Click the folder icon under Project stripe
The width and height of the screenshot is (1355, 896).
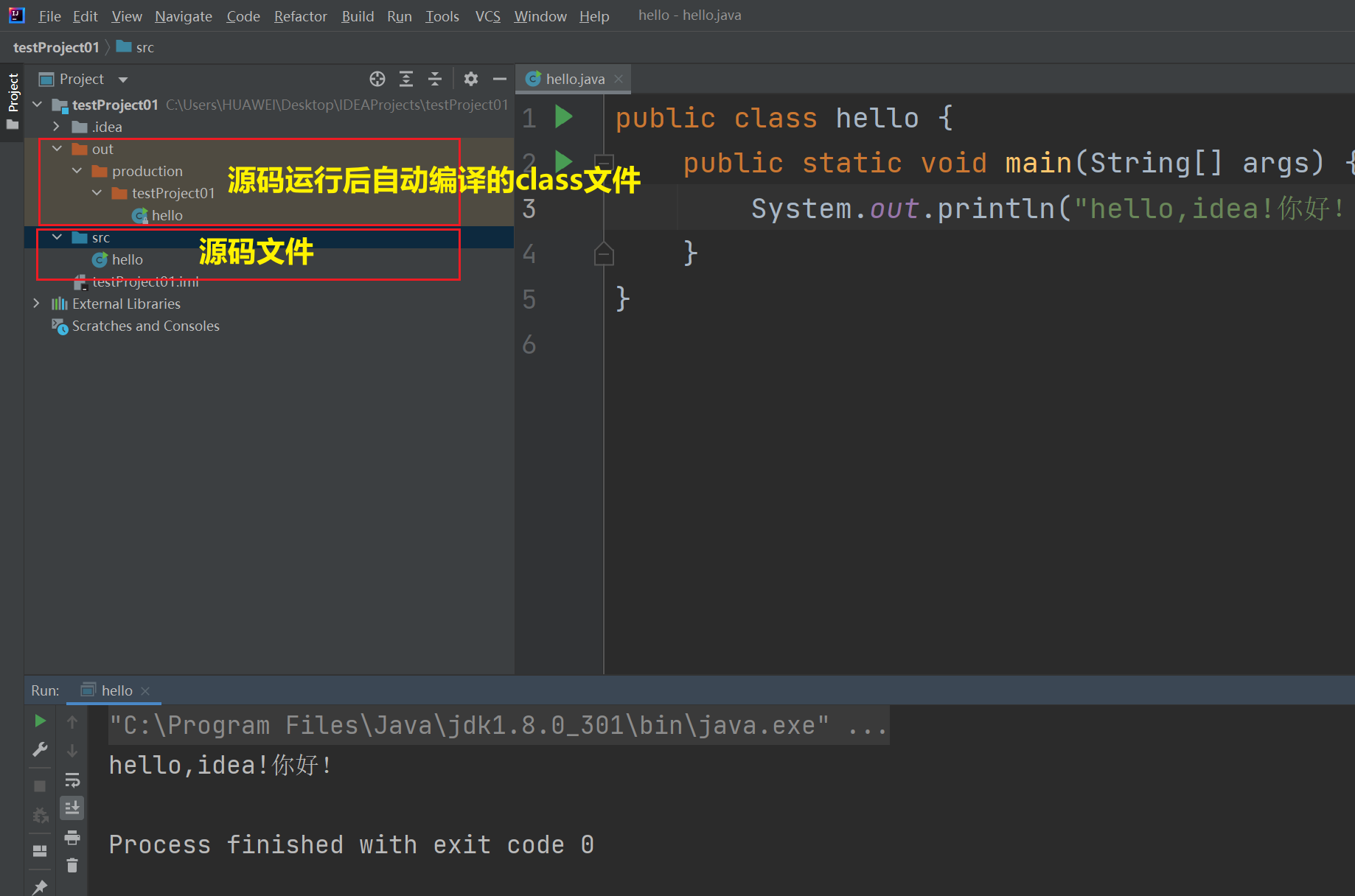click(13, 125)
